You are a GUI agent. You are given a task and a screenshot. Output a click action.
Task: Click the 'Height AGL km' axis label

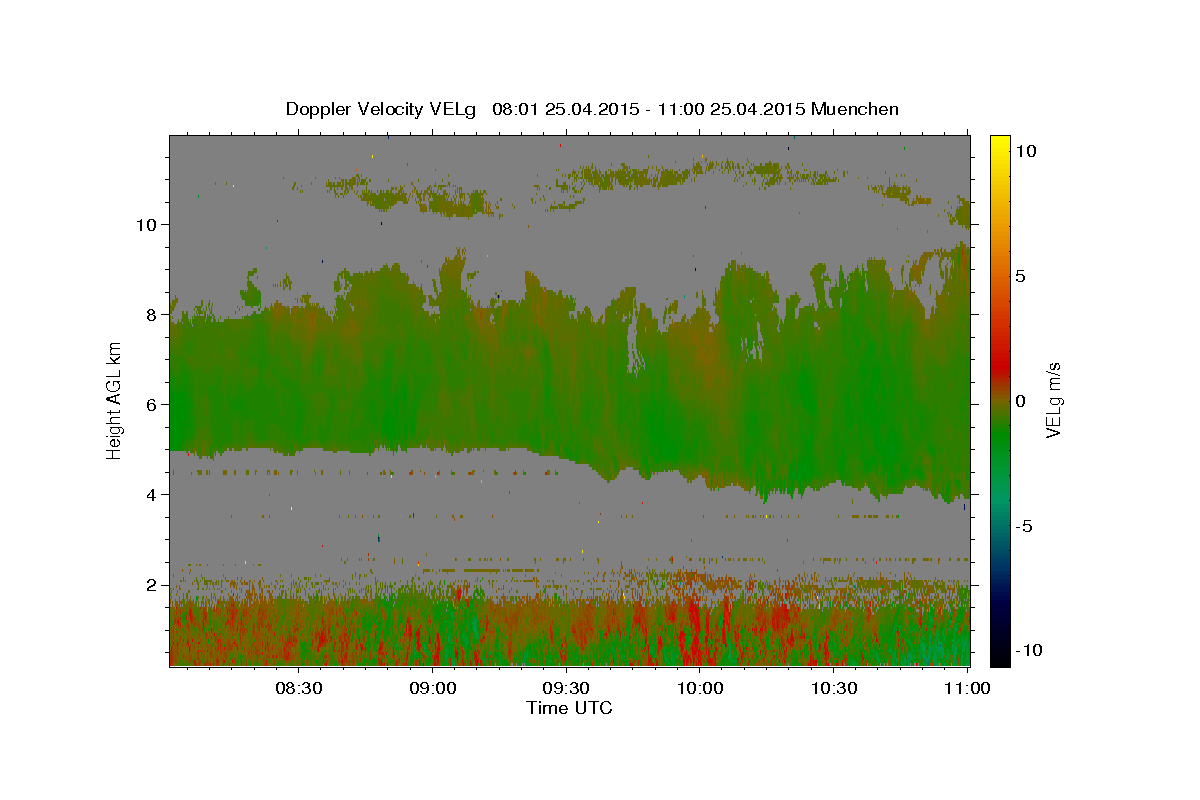[x=115, y=400]
